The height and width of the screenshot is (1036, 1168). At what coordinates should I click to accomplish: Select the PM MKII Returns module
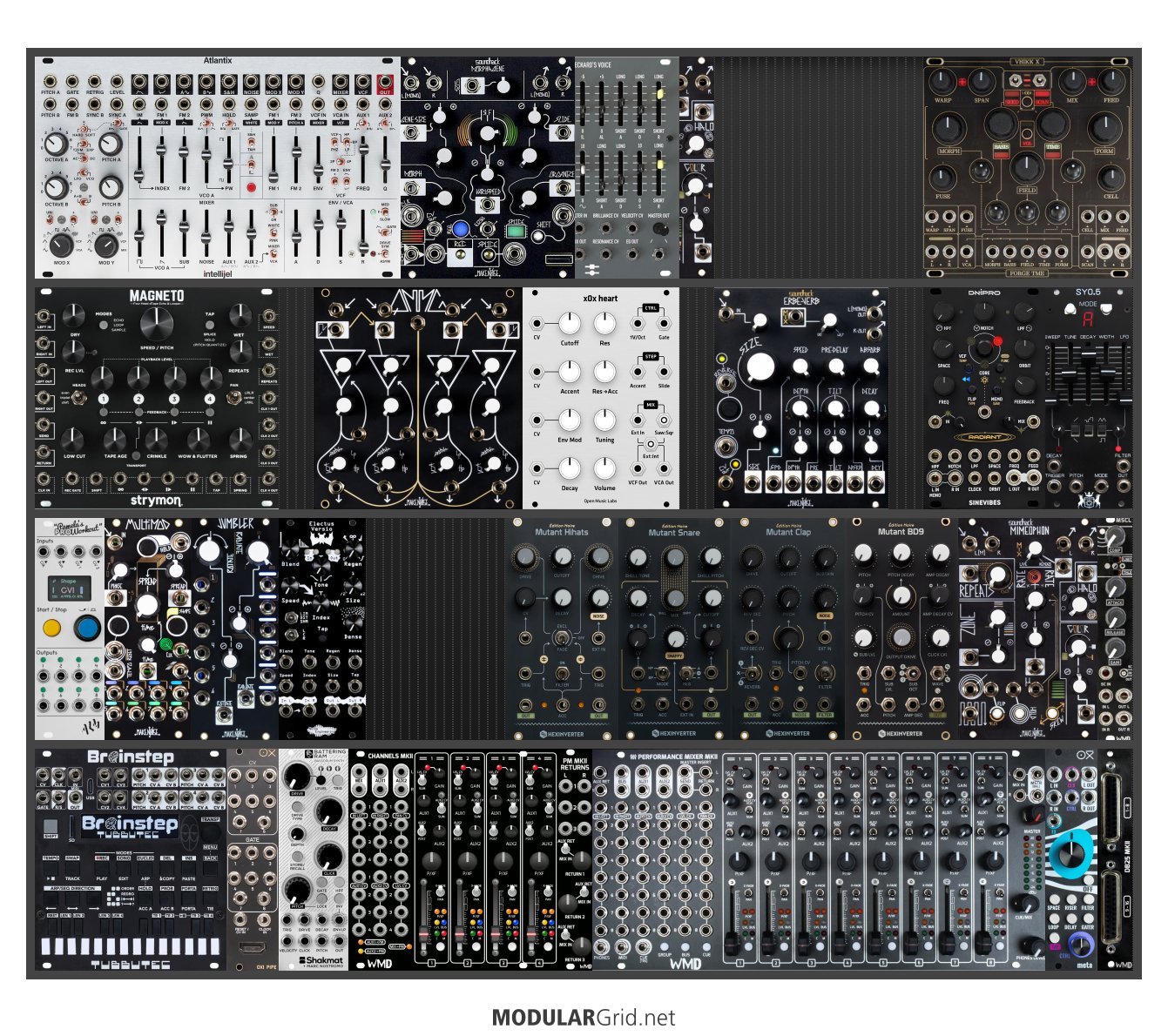tap(575, 859)
